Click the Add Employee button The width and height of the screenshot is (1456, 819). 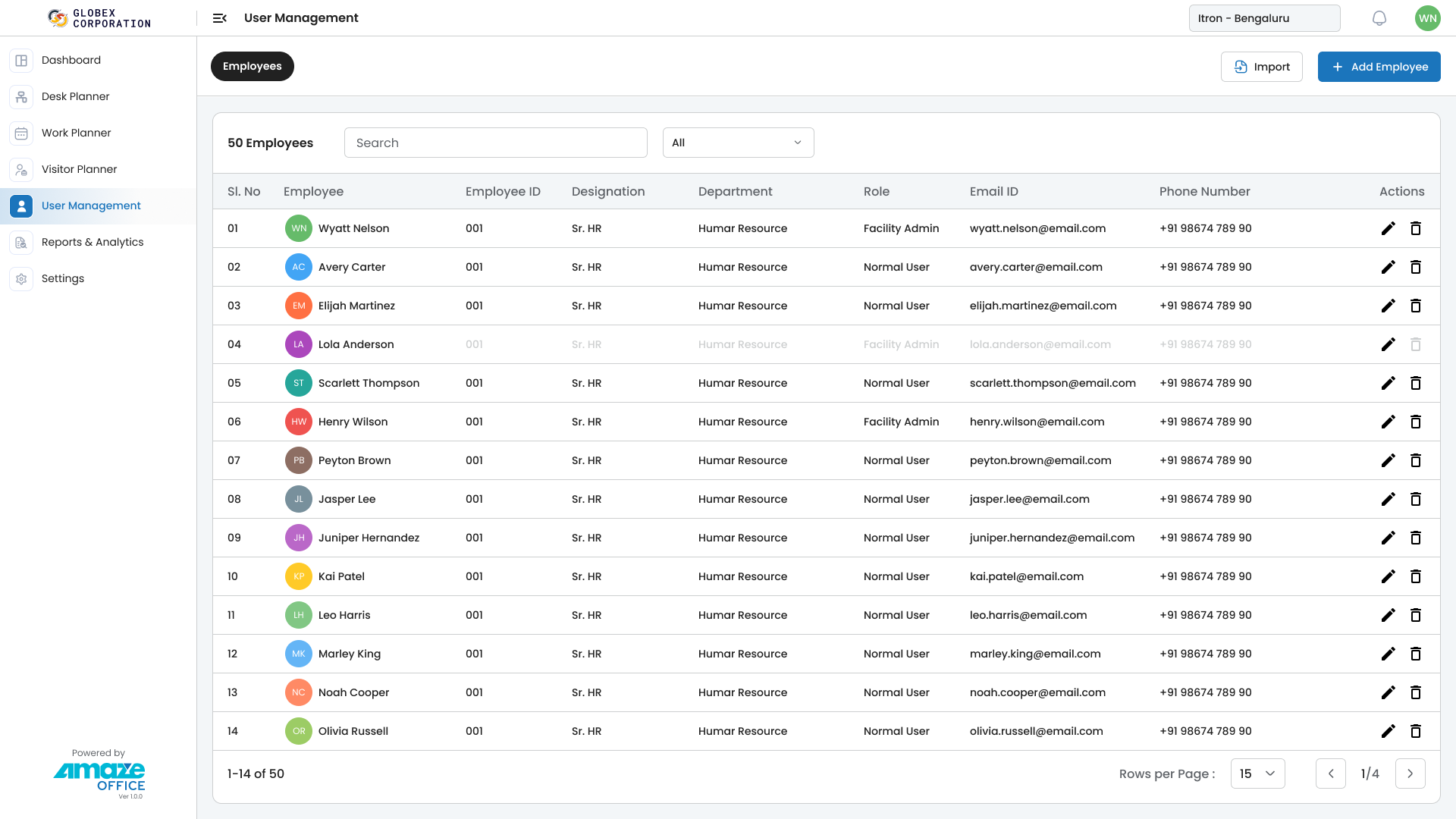(x=1379, y=67)
